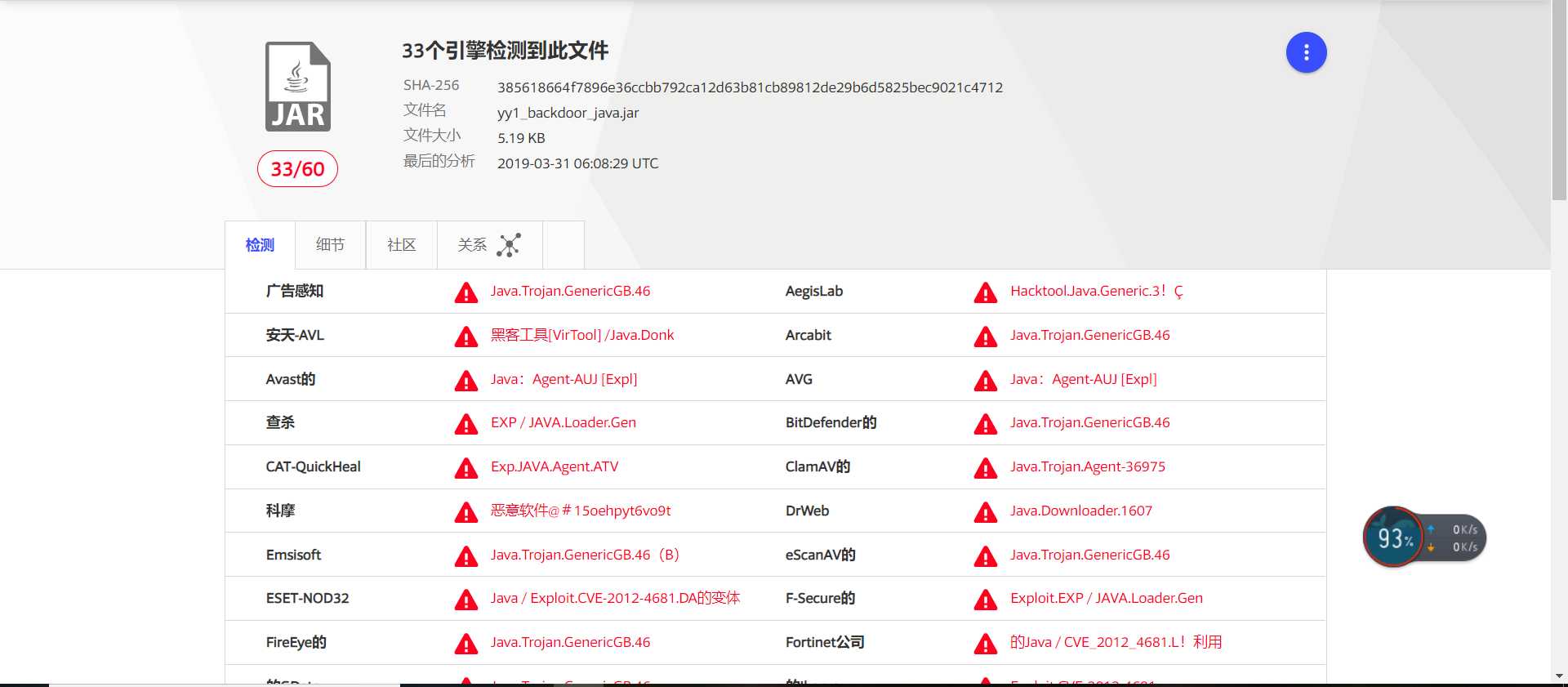Click warning icon beside eScanAV detection

(x=986, y=556)
